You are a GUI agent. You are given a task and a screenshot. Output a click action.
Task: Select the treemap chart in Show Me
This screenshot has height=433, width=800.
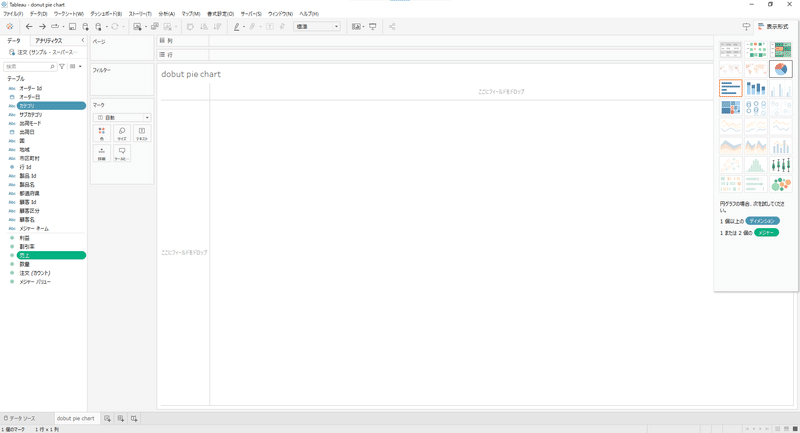[731, 107]
